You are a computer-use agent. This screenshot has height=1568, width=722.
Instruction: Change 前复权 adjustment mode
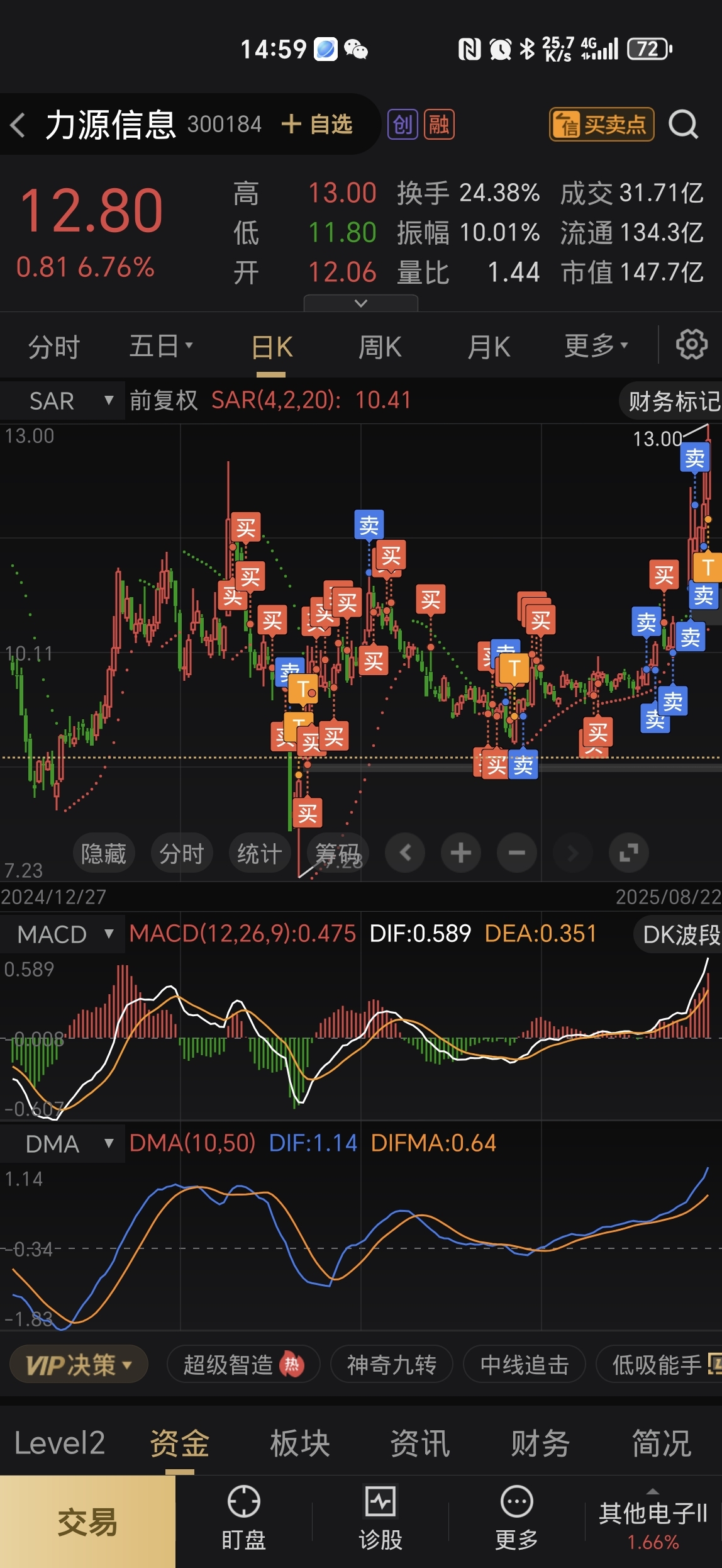164,400
